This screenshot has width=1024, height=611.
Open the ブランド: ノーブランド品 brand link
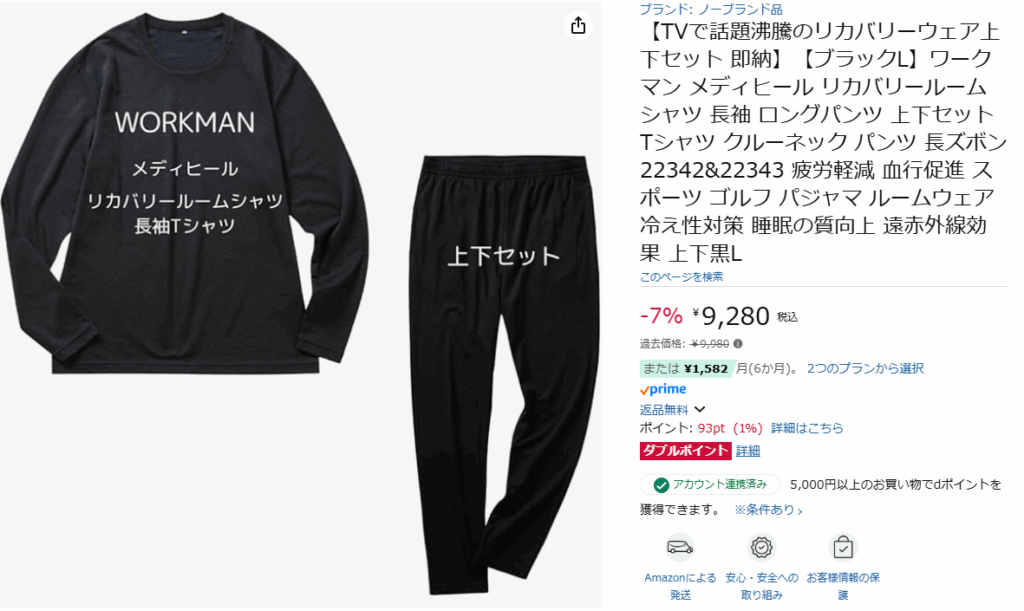(711, 9)
